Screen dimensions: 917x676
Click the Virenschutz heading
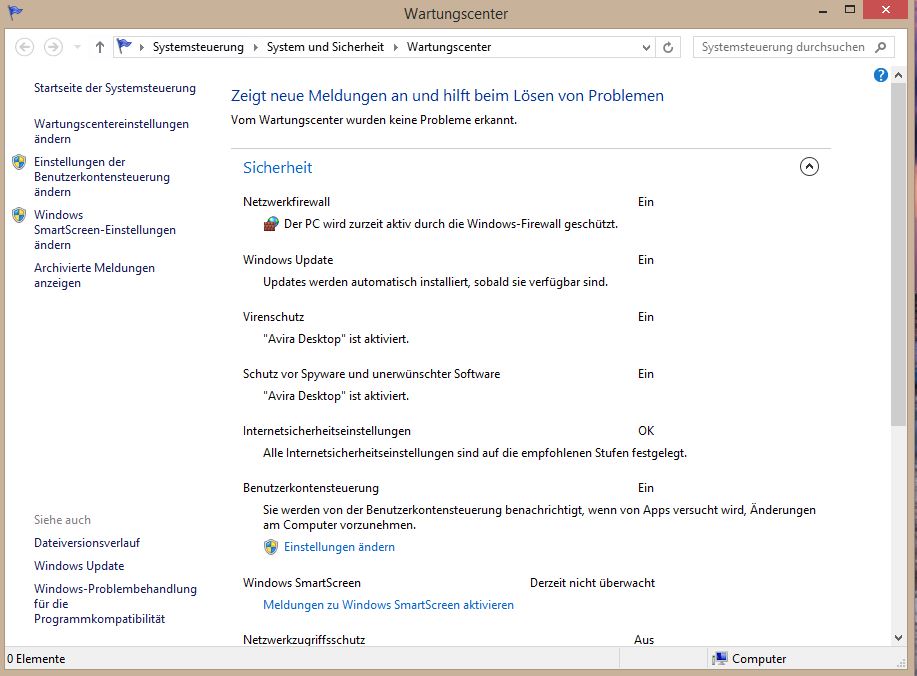(274, 317)
